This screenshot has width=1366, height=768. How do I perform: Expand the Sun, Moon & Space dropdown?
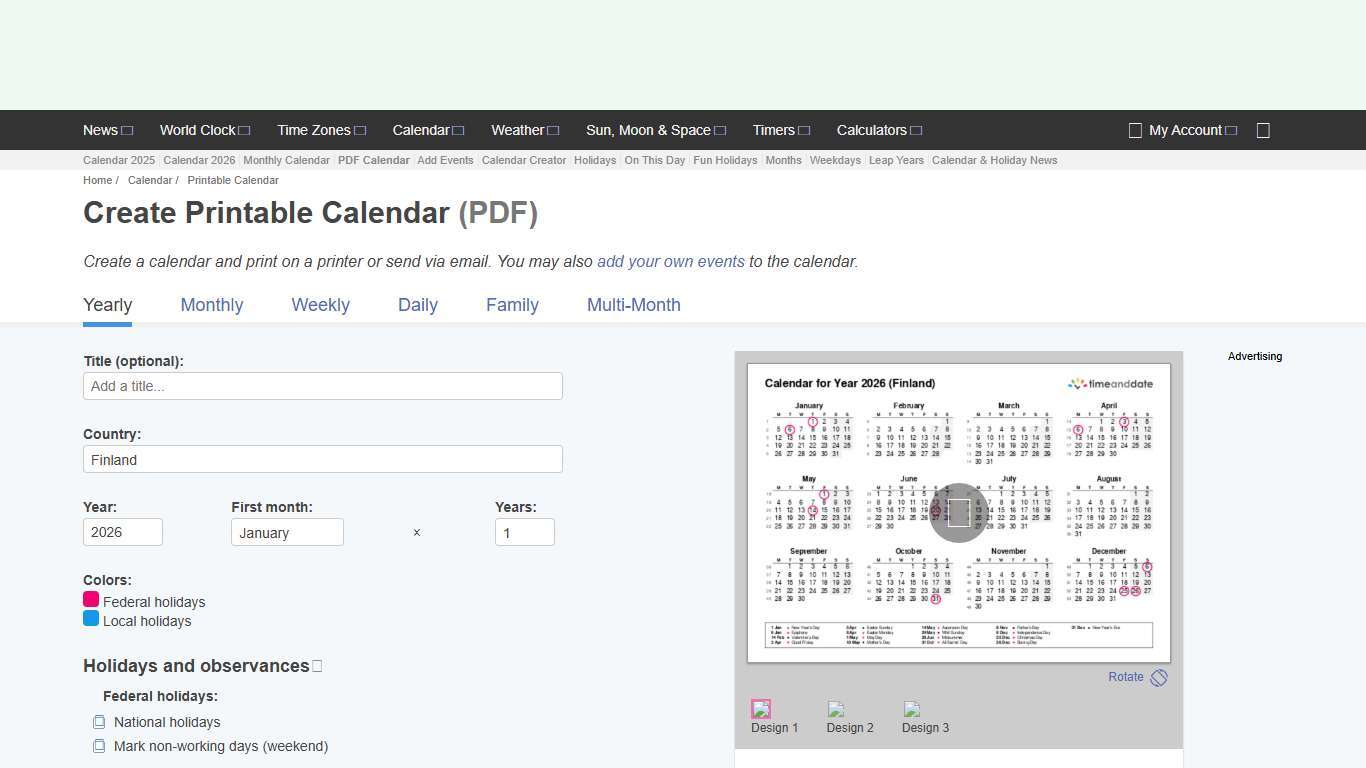coord(717,130)
